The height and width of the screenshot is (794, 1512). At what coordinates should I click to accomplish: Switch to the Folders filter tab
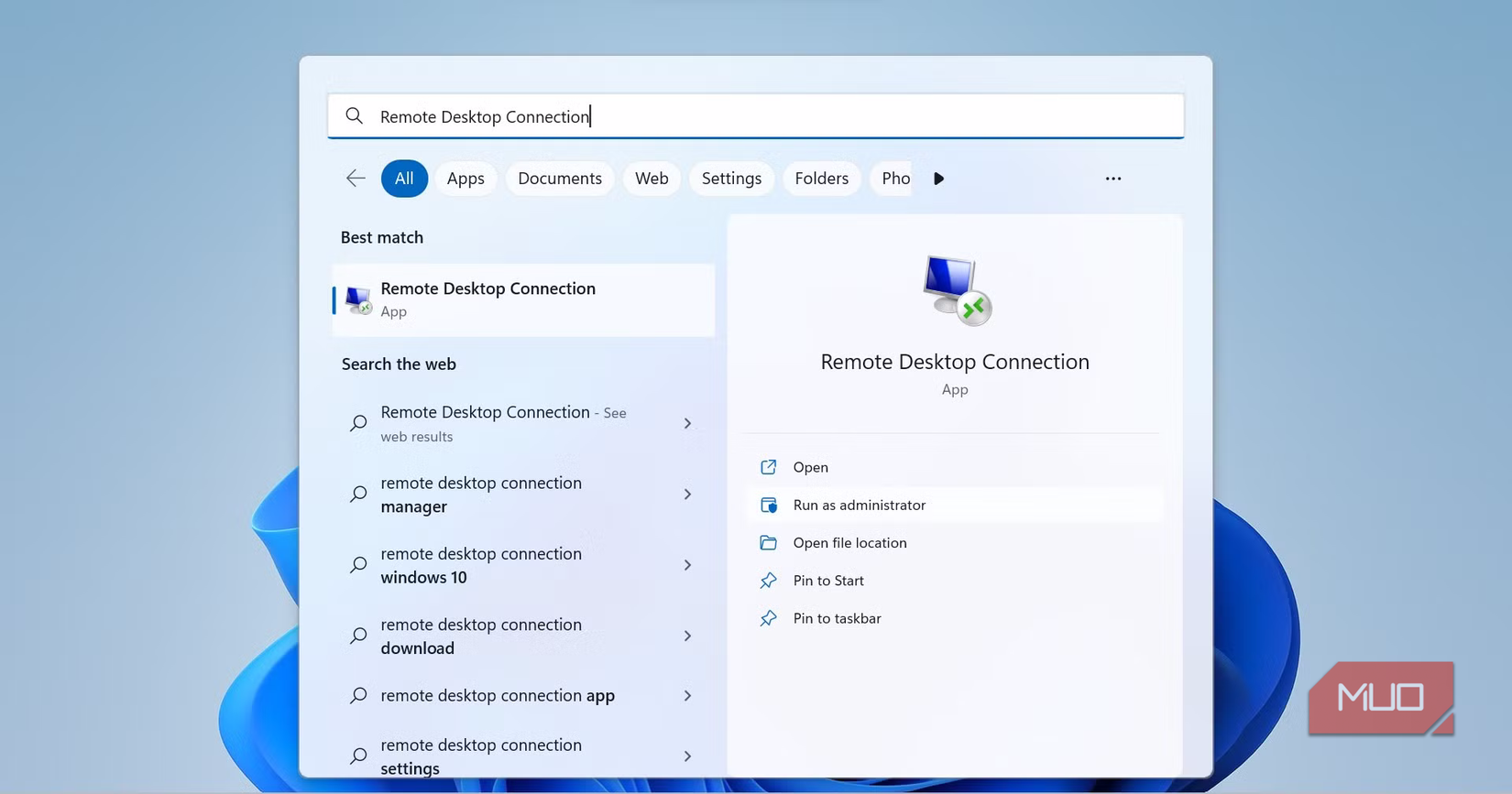pos(821,179)
